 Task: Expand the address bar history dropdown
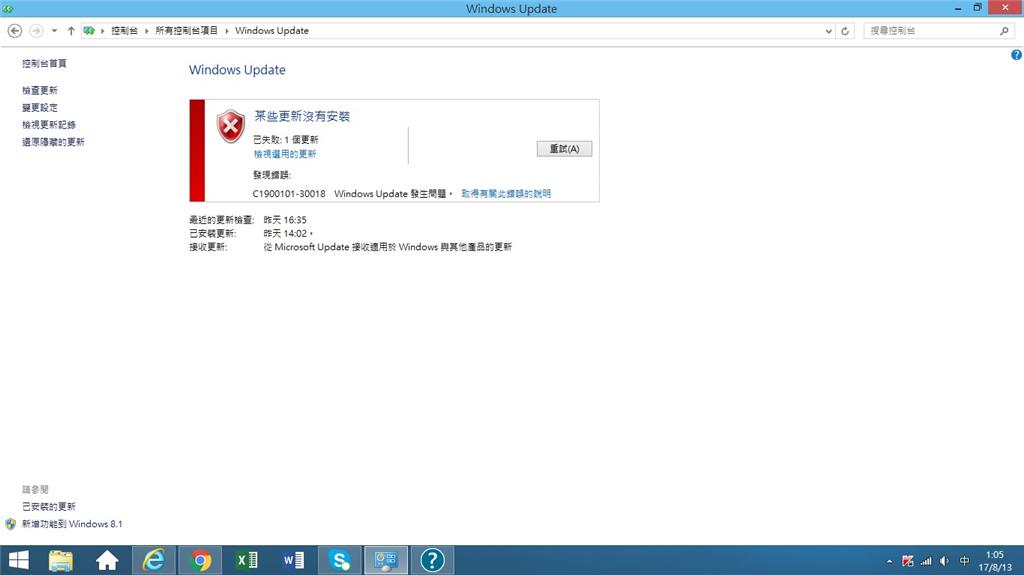pyautogui.click(x=828, y=31)
